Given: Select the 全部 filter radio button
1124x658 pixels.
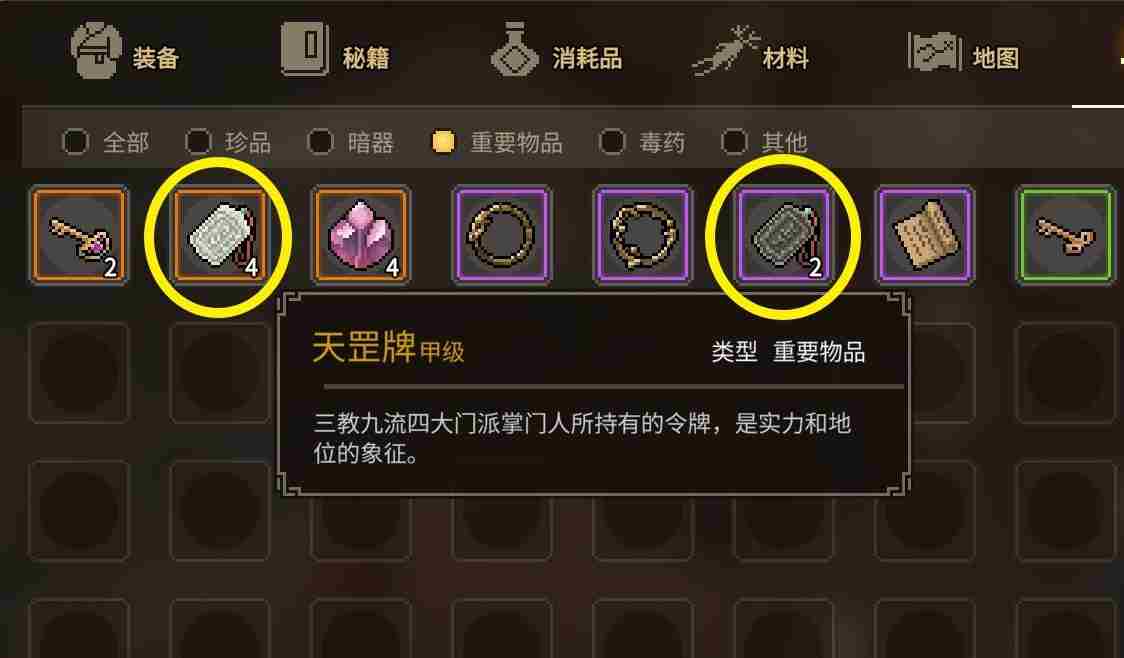Looking at the screenshot, I should click(x=75, y=142).
